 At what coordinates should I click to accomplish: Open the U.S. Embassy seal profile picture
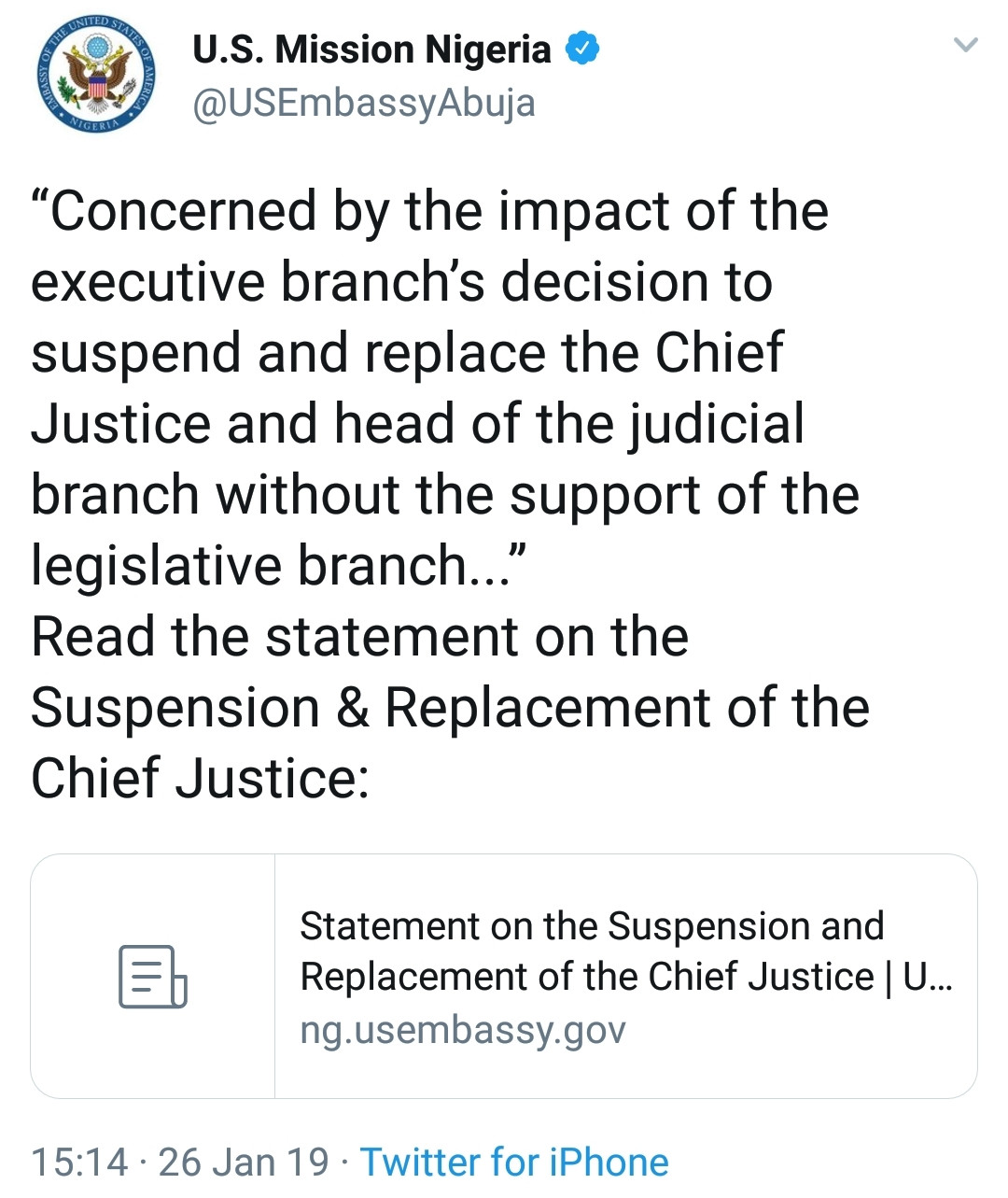pos(97,76)
